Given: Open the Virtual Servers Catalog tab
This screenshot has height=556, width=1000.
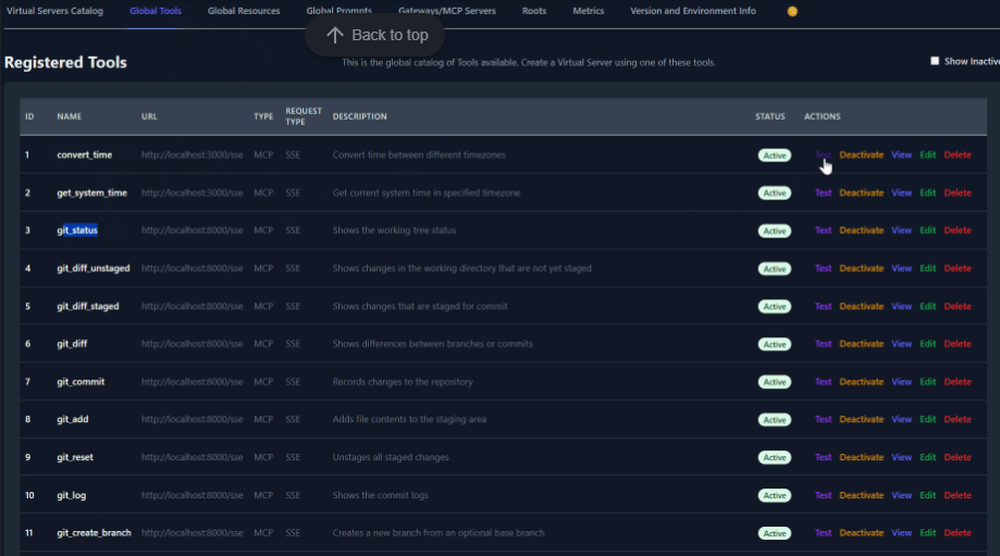Looking at the screenshot, I should pos(55,11).
